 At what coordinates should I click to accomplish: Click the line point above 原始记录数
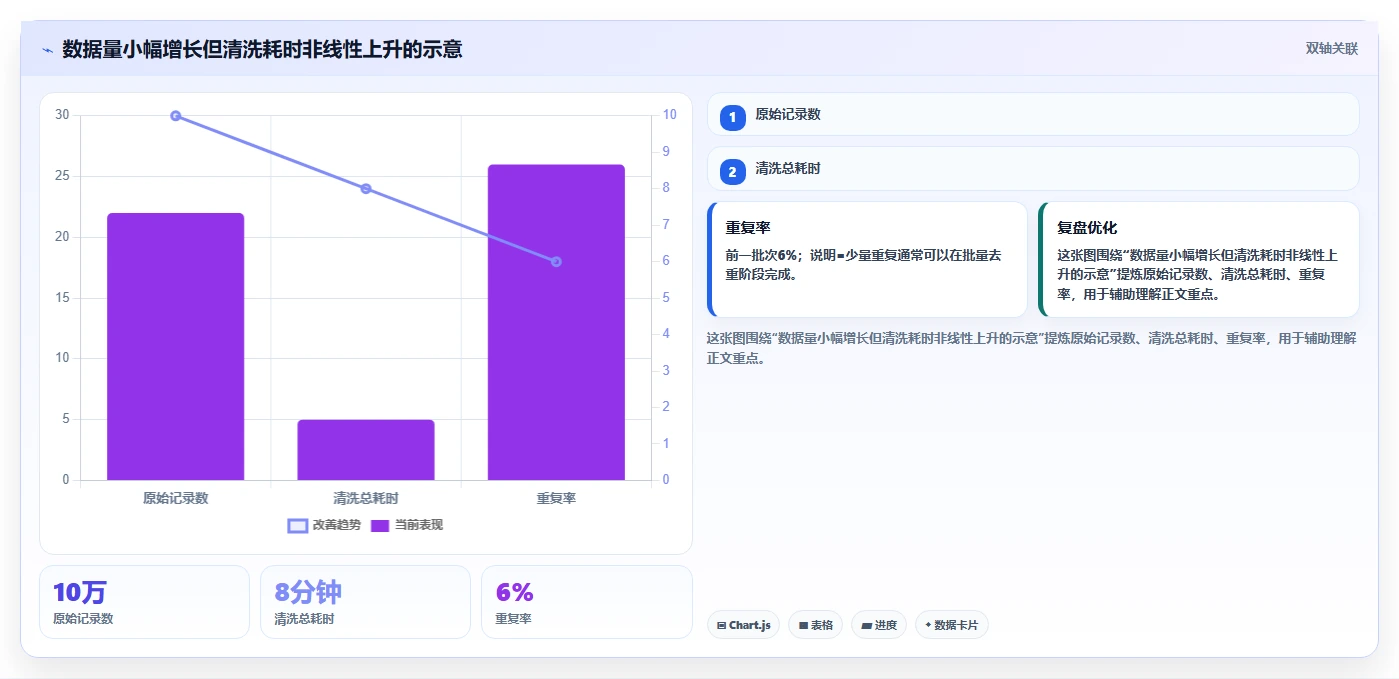[x=175, y=116]
